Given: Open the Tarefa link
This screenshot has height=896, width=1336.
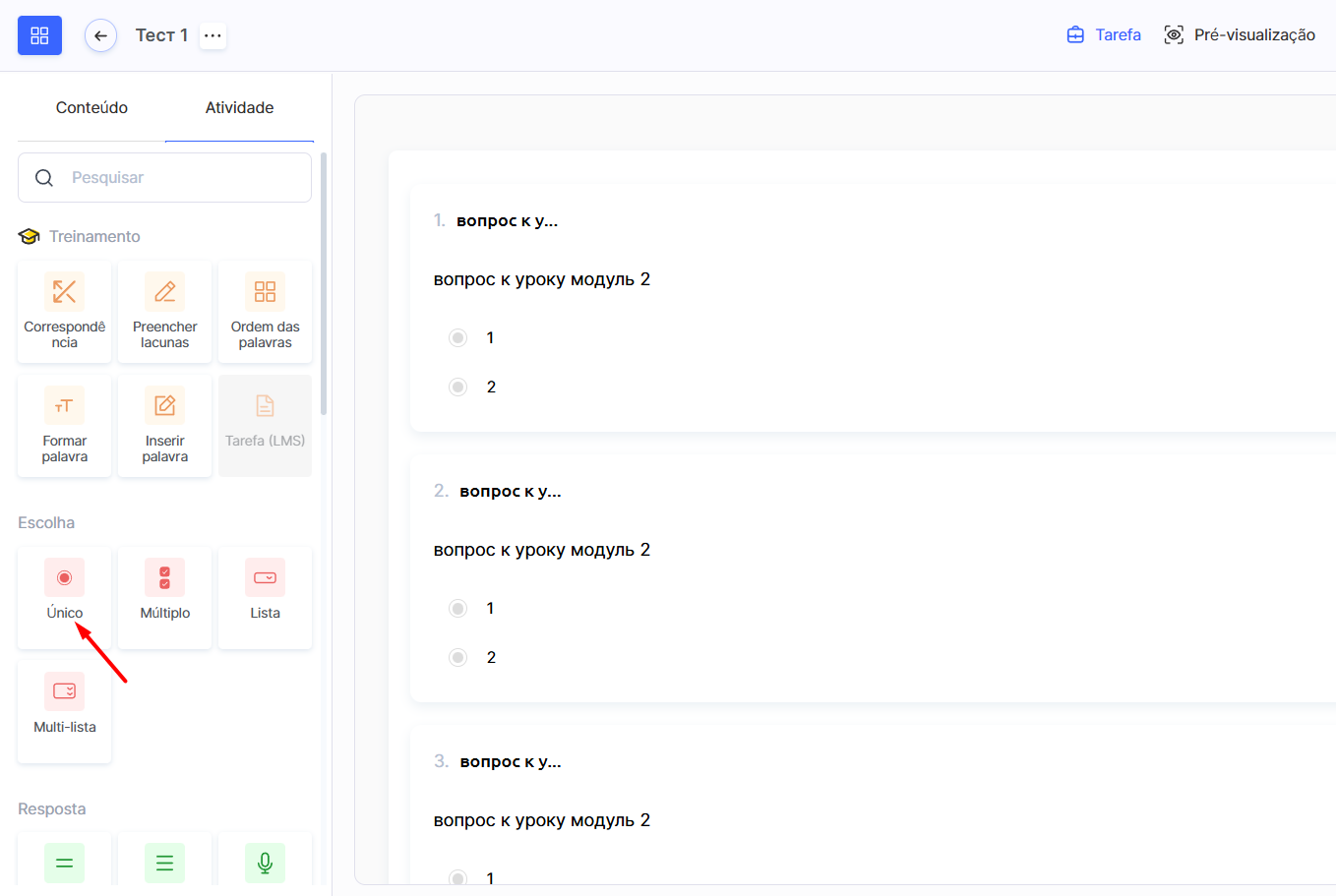Looking at the screenshot, I should 1104,35.
